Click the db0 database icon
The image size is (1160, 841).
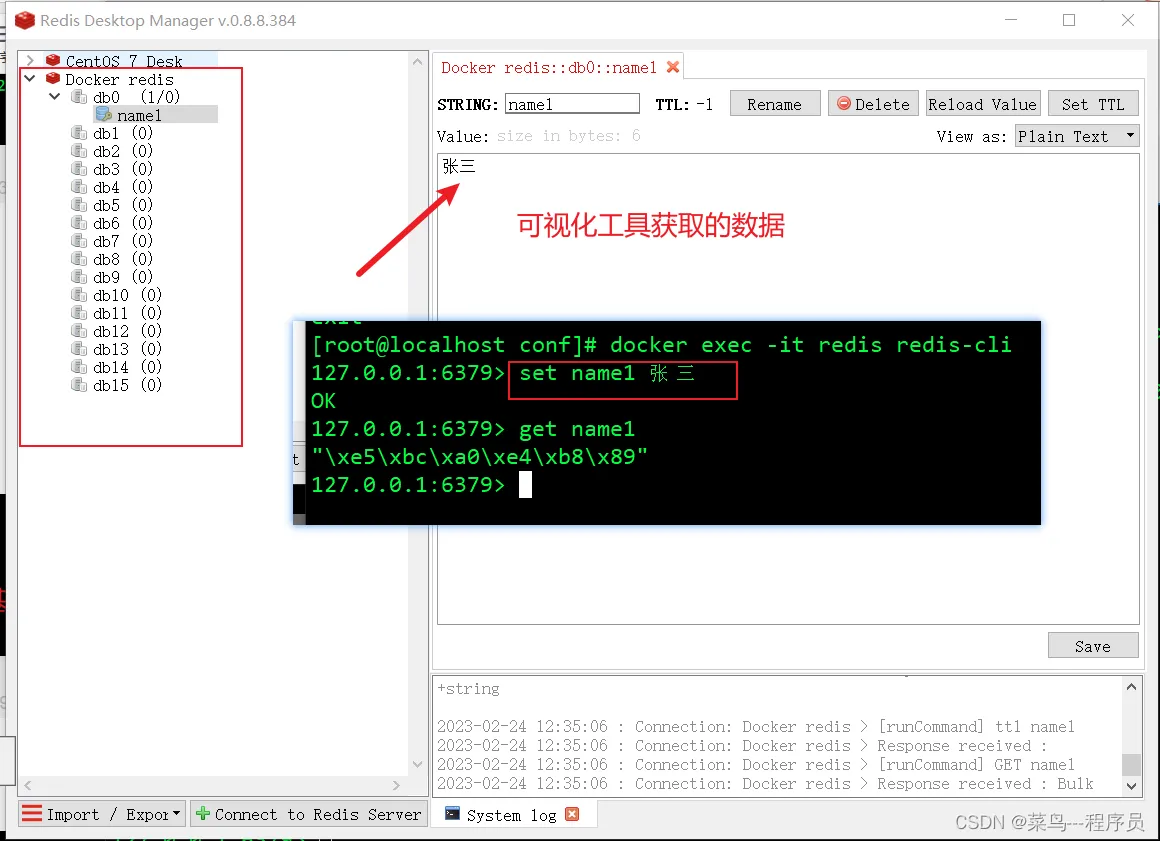point(79,97)
